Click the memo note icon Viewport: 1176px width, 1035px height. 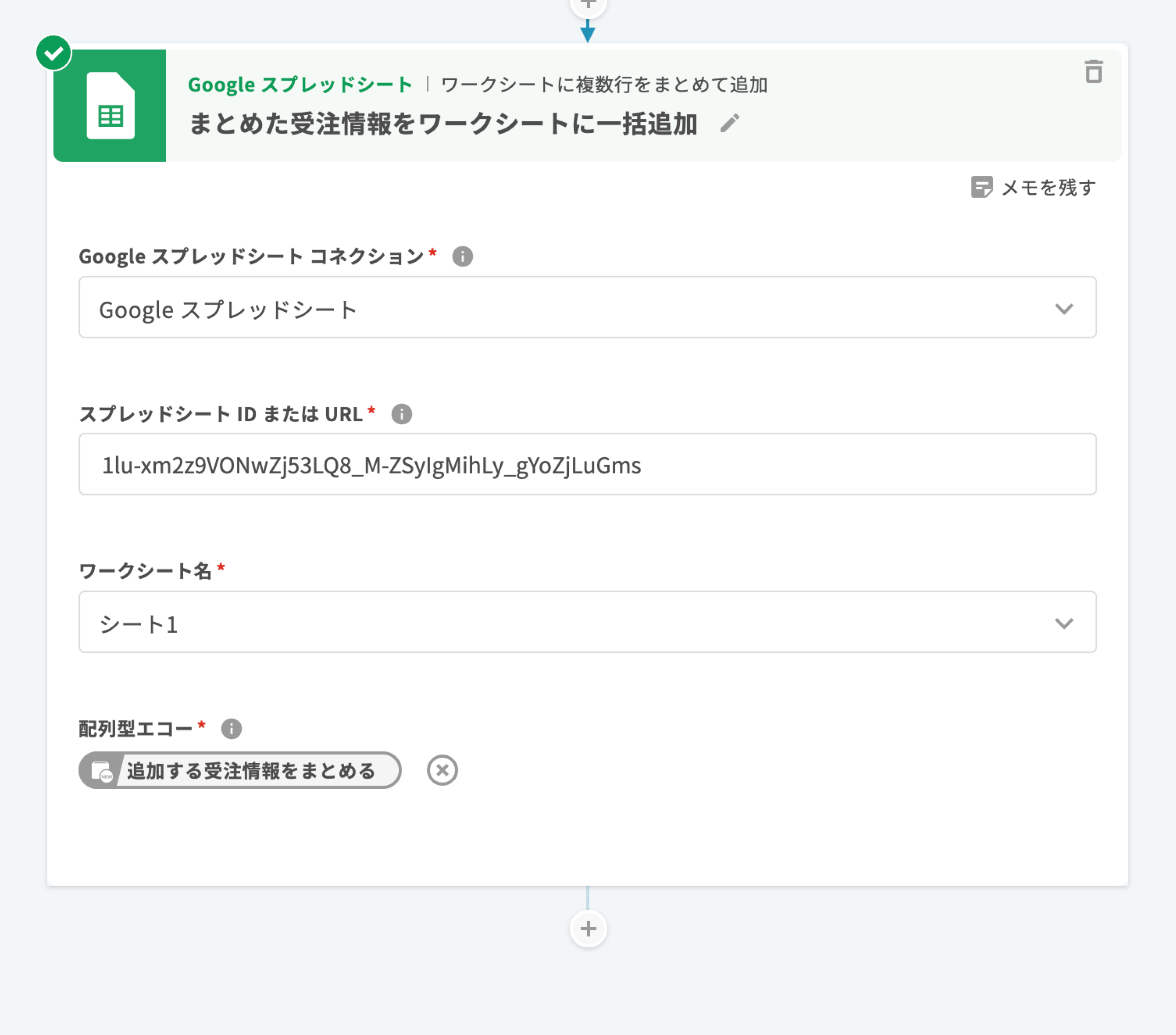982,187
